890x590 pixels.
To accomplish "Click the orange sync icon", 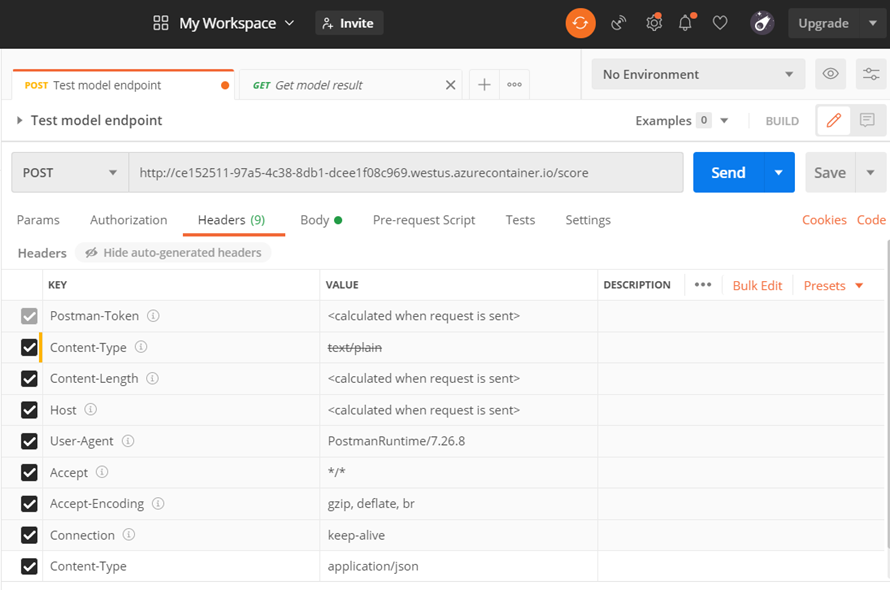I will coord(580,23).
